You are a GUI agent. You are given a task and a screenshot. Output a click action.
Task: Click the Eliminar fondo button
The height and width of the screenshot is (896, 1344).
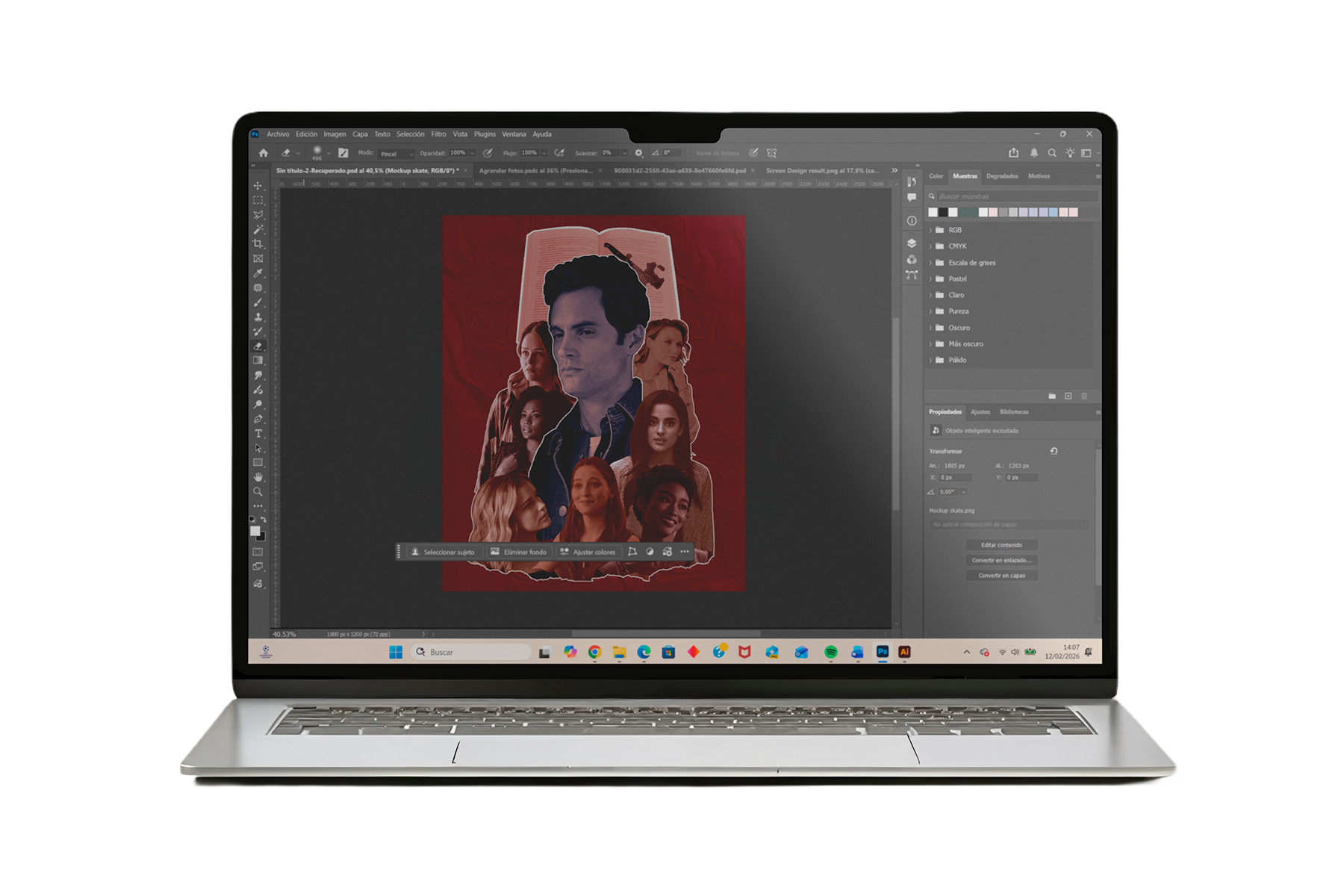point(519,552)
